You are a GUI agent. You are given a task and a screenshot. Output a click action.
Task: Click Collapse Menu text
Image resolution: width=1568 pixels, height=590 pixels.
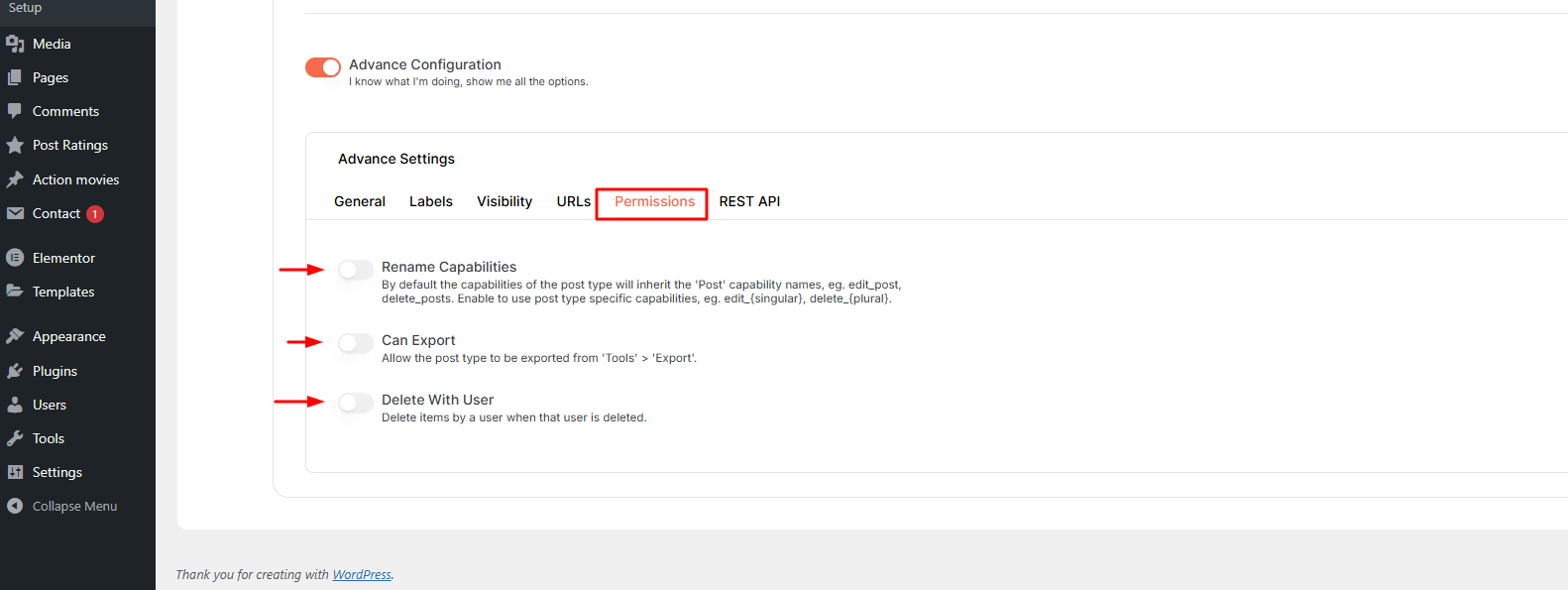click(74, 506)
